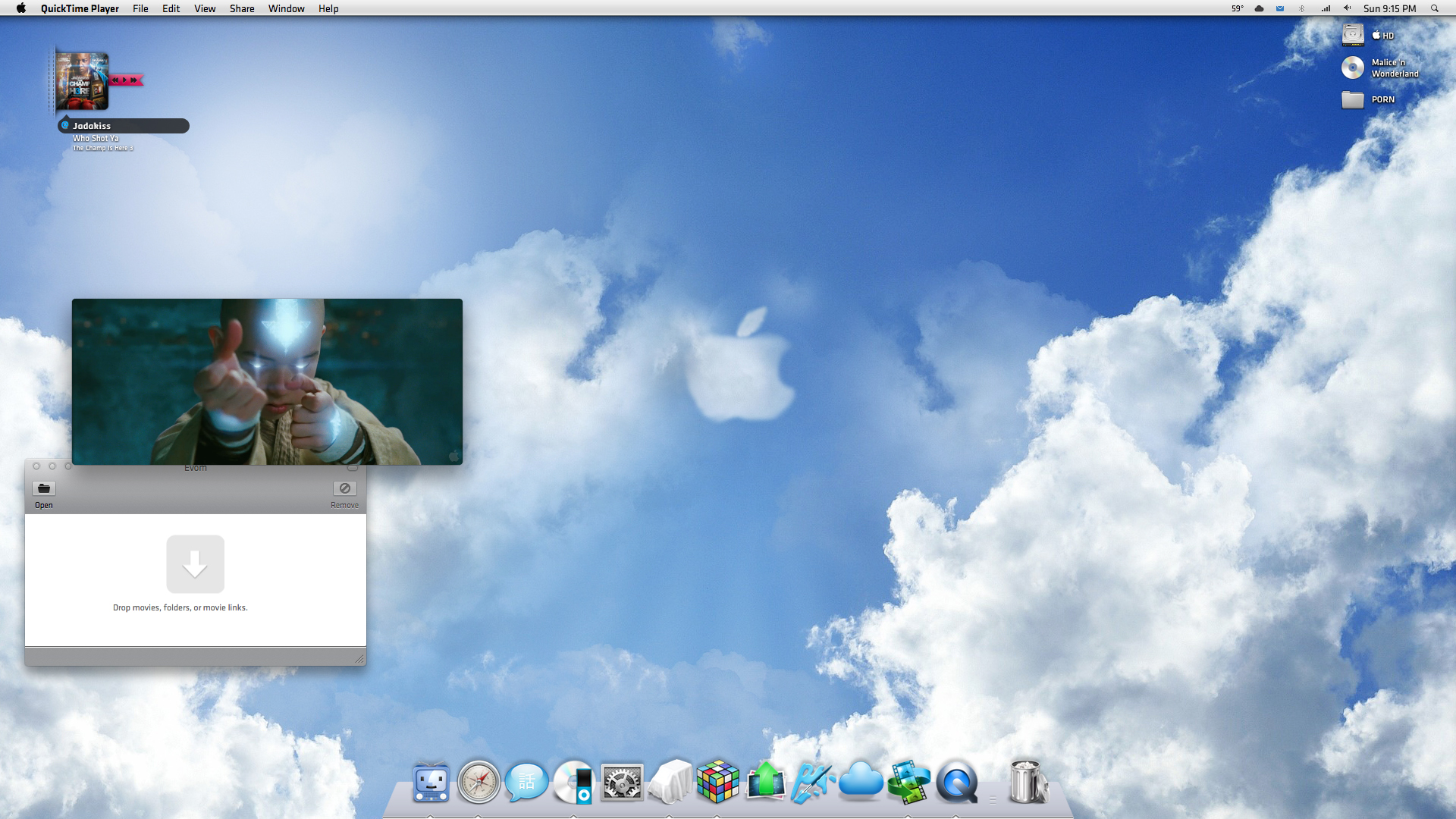The image size is (1456, 819).
Task: Click 'Drop movies, folders, or movie links.' text
Action: [x=180, y=607]
